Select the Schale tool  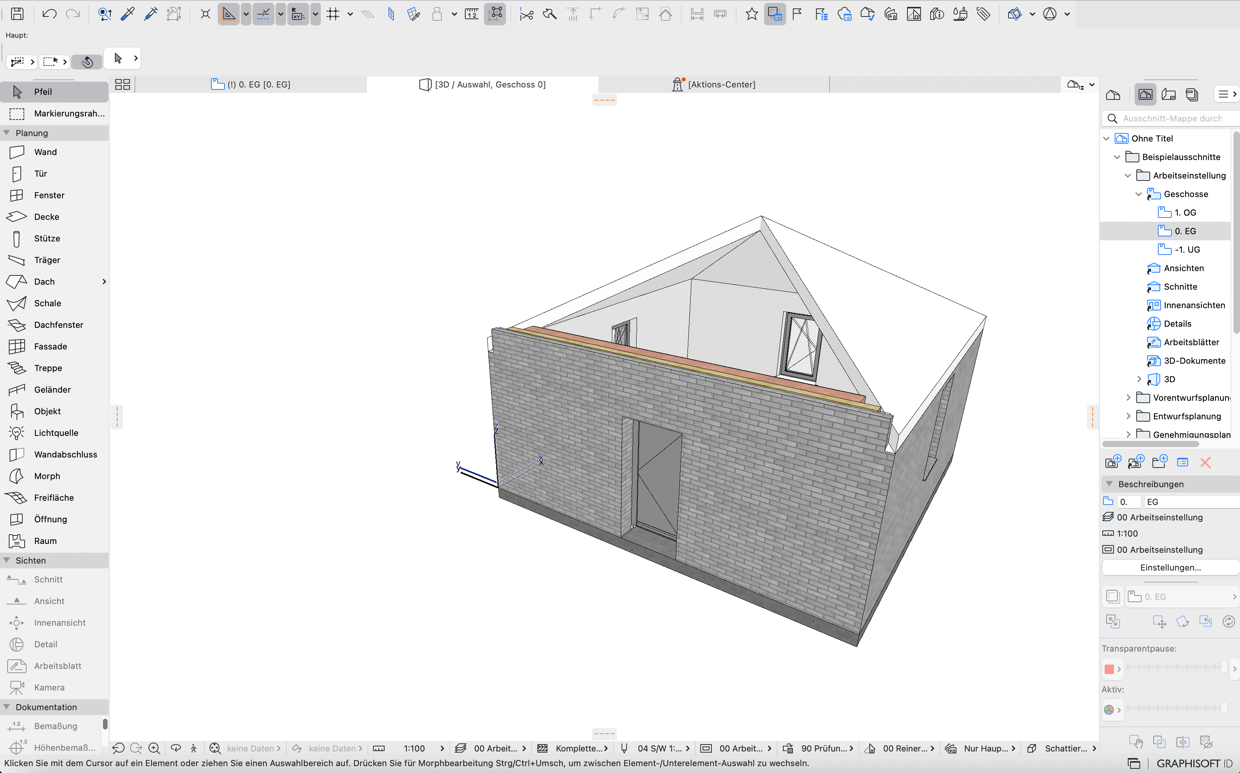(x=54, y=303)
